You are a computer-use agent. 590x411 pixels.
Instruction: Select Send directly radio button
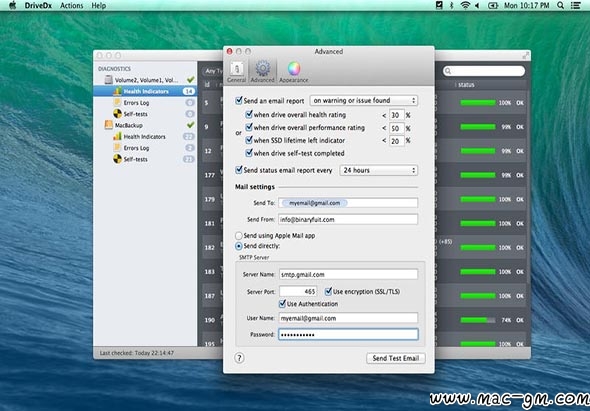click(x=239, y=246)
